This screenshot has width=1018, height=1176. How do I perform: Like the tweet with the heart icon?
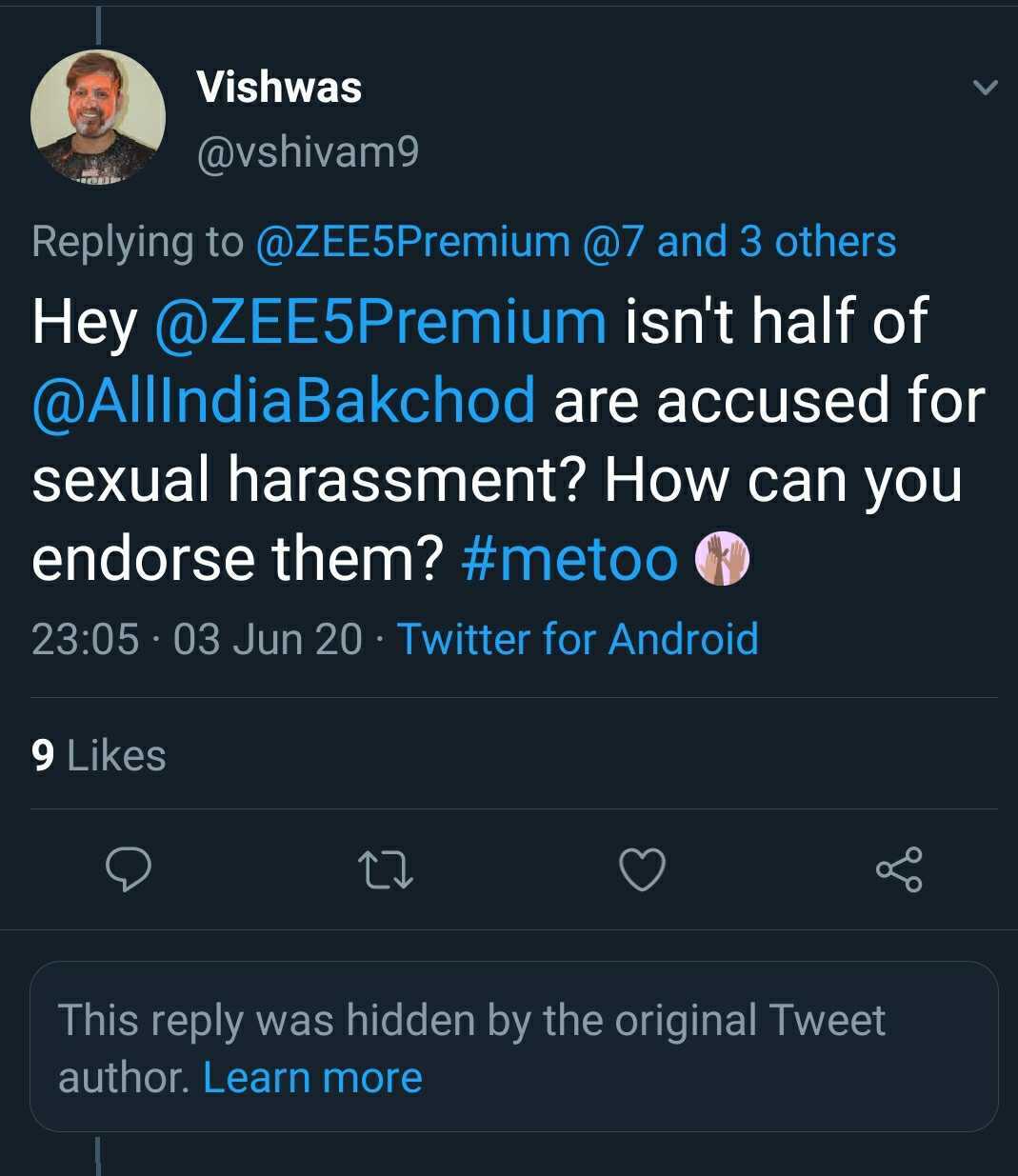pyautogui.click(x=642, y=869)
